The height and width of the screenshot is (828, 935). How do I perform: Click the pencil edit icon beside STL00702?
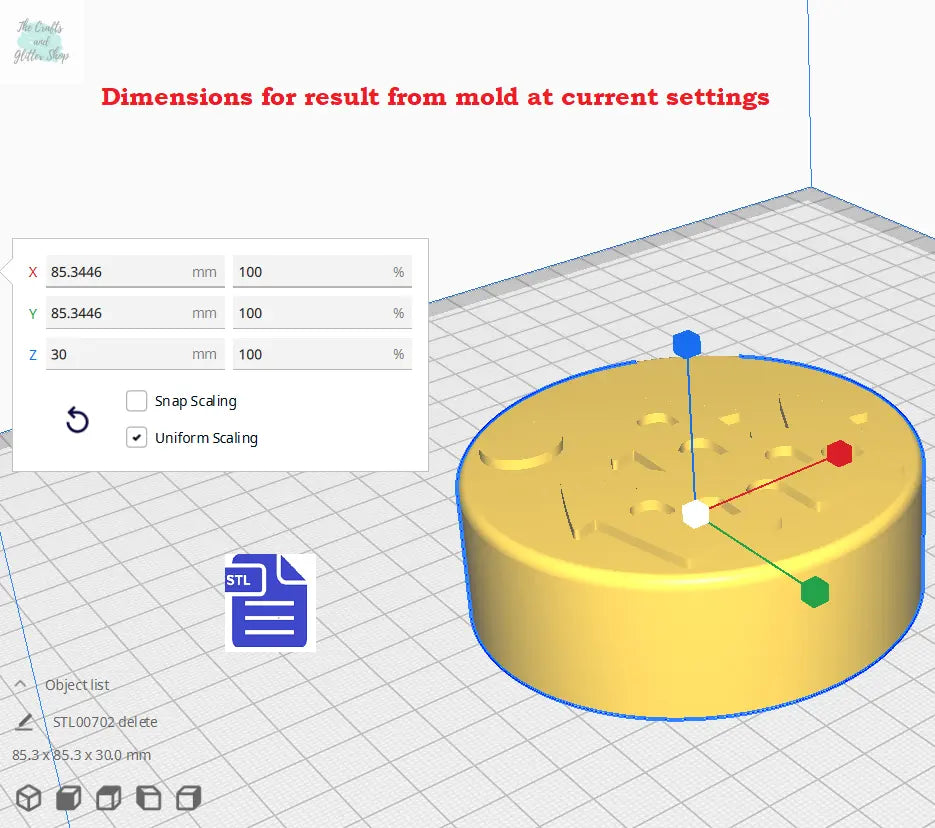(25, 722)
